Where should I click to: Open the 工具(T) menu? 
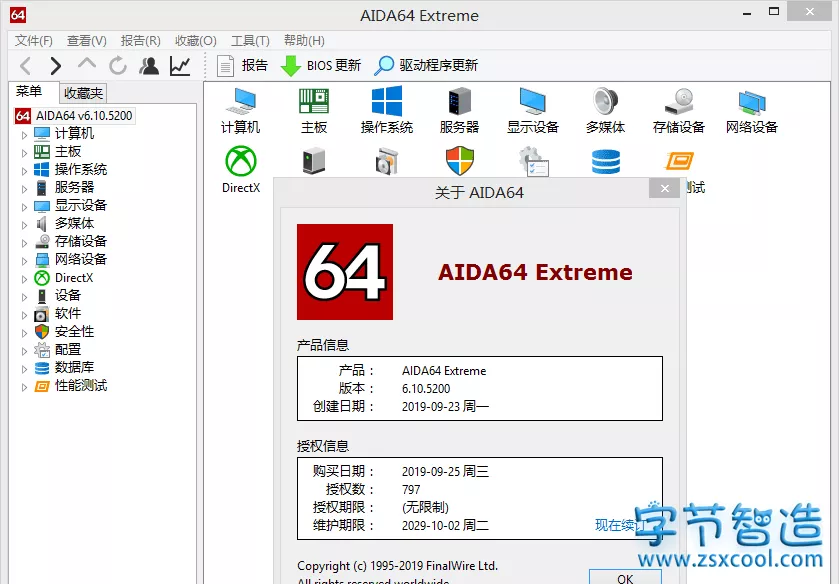250,41
